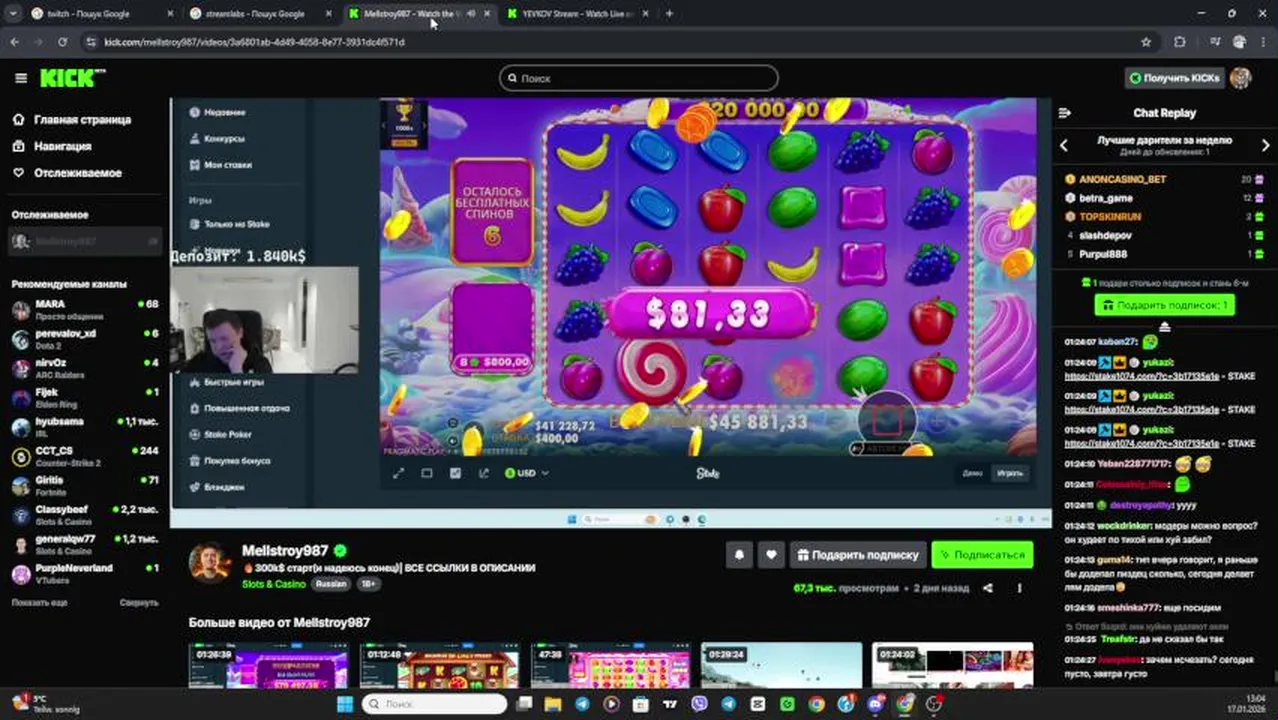Open the browser extensions icon

(1180, 42)
